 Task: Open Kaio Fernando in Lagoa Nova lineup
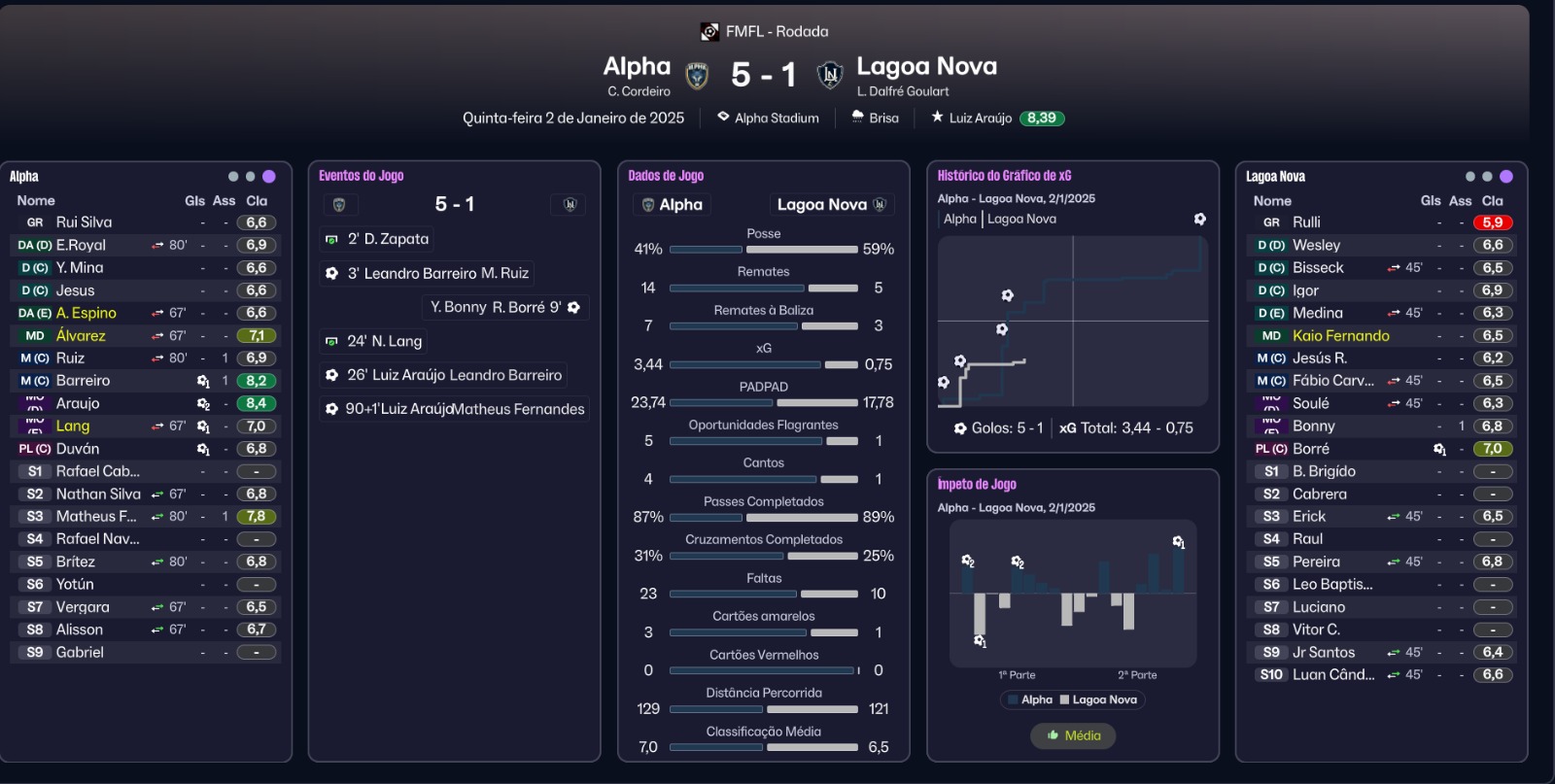coord(1340,336)
